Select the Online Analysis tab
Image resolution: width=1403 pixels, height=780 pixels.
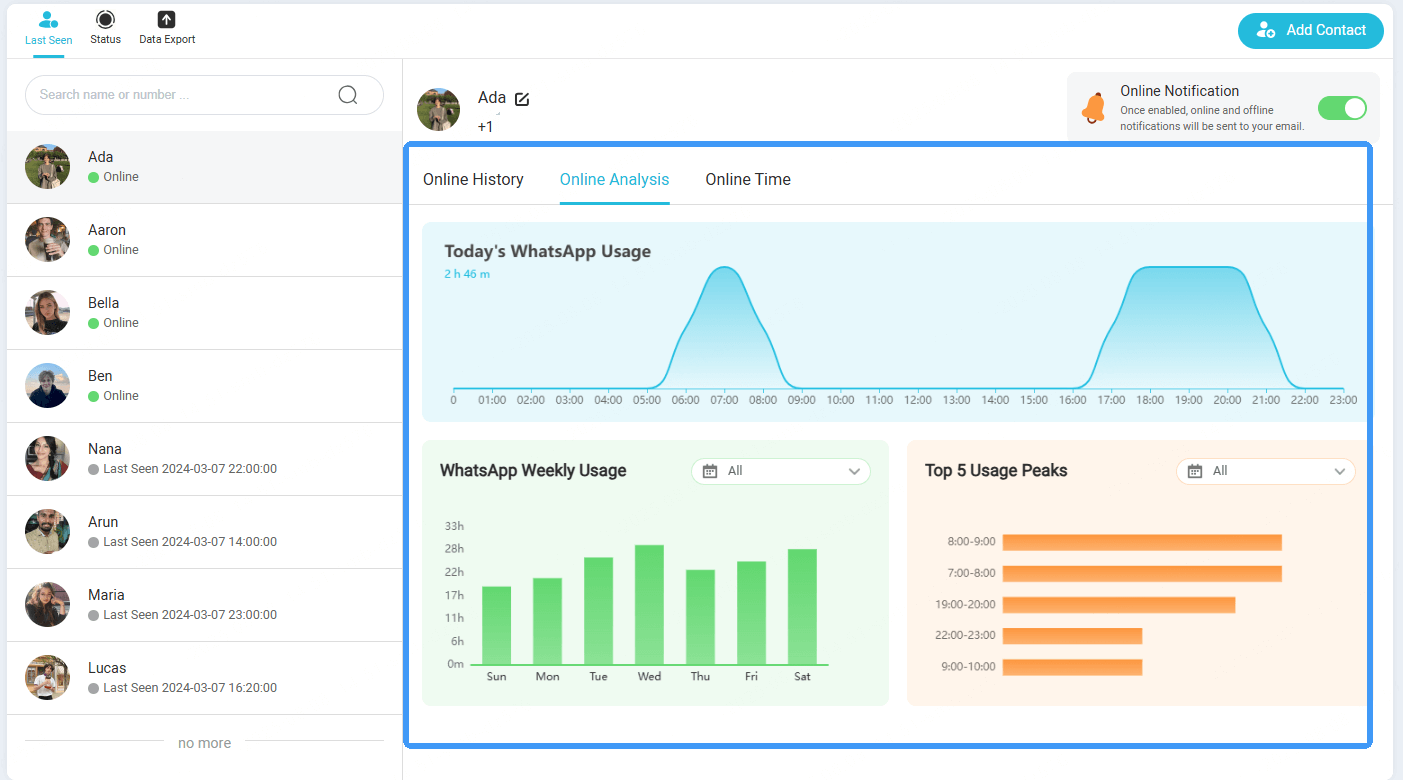pyautogui.click(x=614, y=180)
